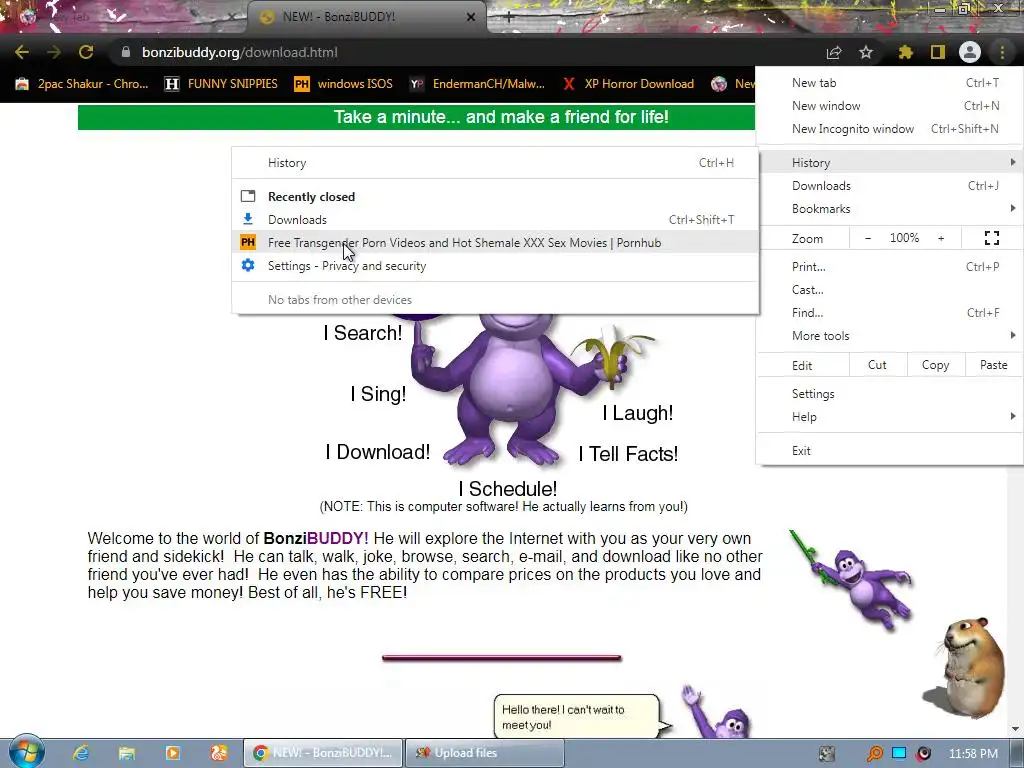
Task: Click the Windows Start orb
Action: (x=26, y=752)
